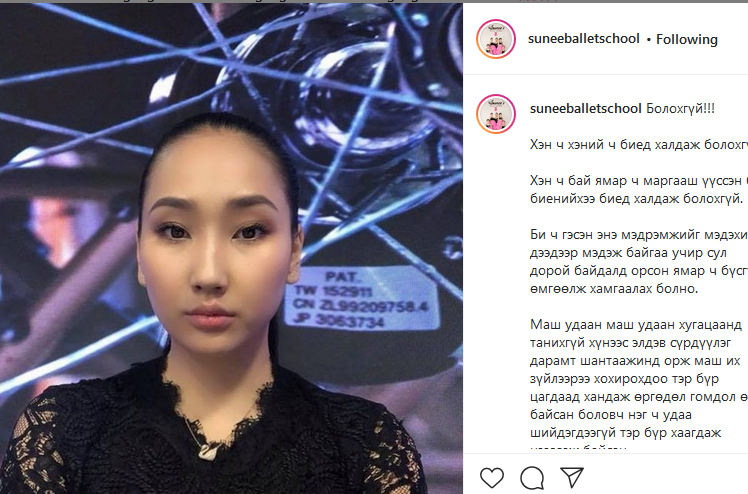Viewport: 748px width, 494px height.
Task: Click caption line дарамт шантаажинд орж маш их
Action: [x=635, y=361]
